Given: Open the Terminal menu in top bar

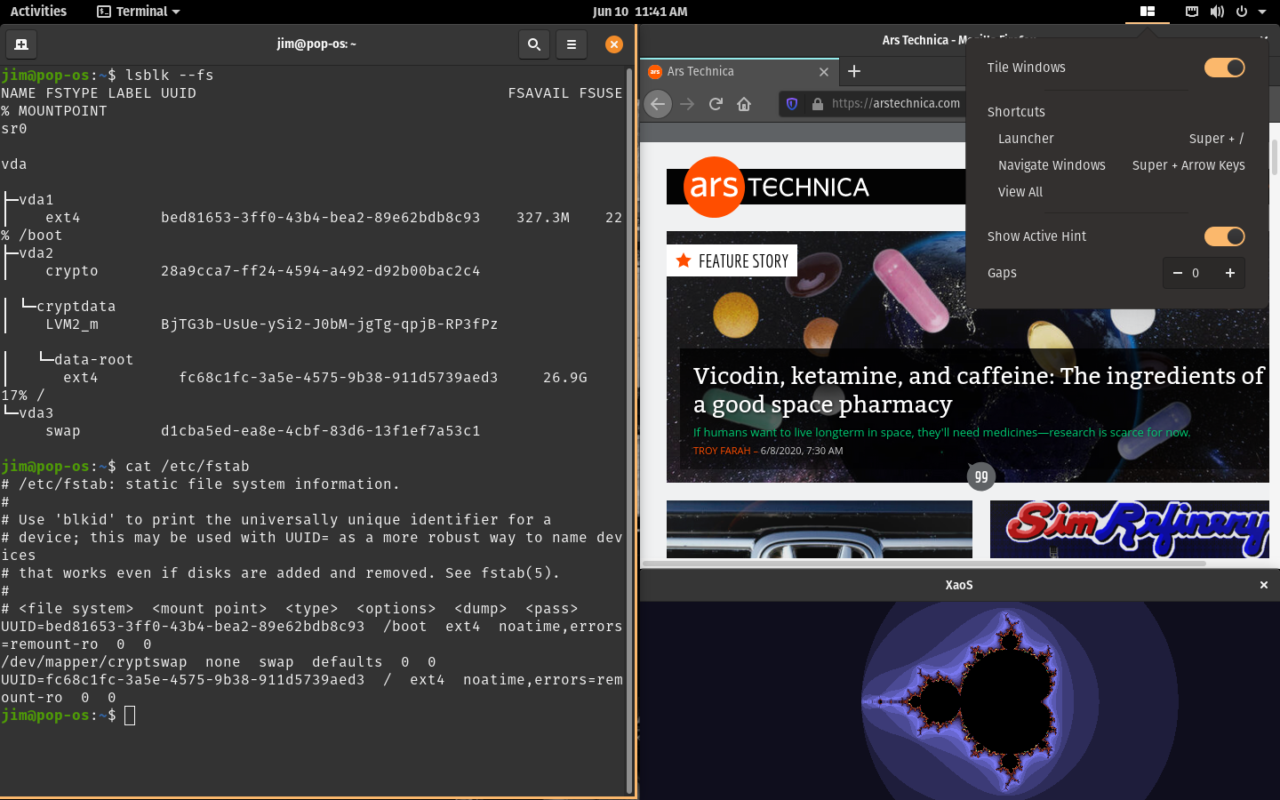Looking at the screenshot, I should click(137, 11).
